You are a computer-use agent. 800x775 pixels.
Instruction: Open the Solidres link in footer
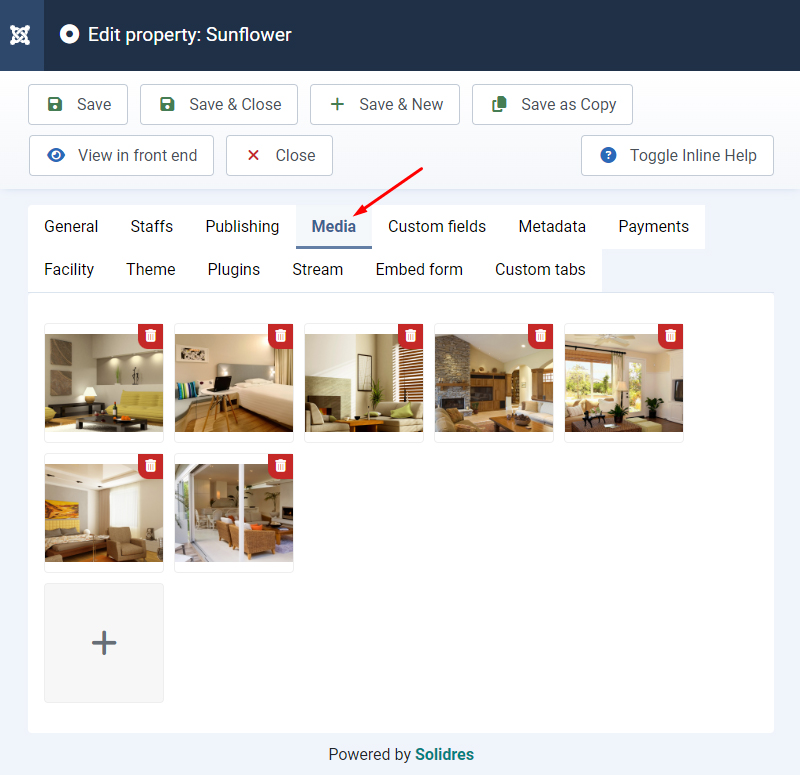444,754
